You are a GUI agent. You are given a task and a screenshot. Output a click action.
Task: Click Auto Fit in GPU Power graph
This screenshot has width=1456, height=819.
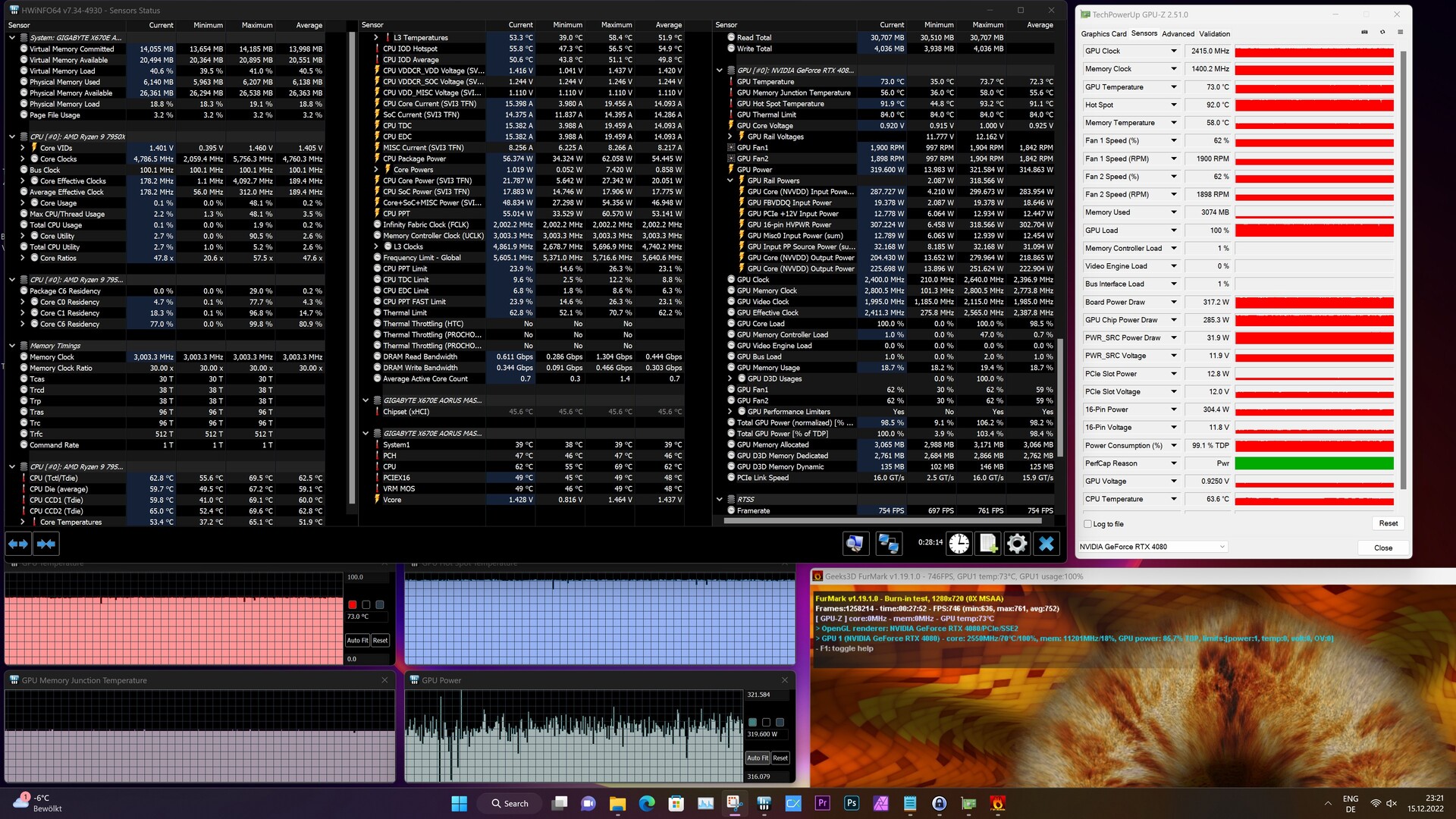tap(758, 758)
